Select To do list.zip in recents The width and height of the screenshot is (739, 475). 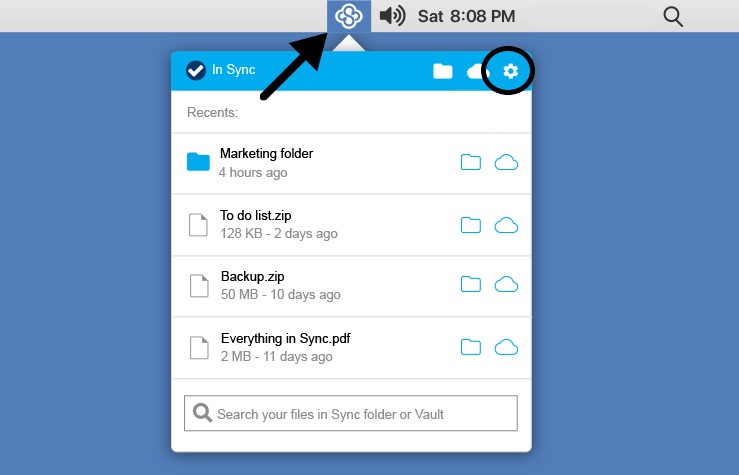(x=255, y=215)
